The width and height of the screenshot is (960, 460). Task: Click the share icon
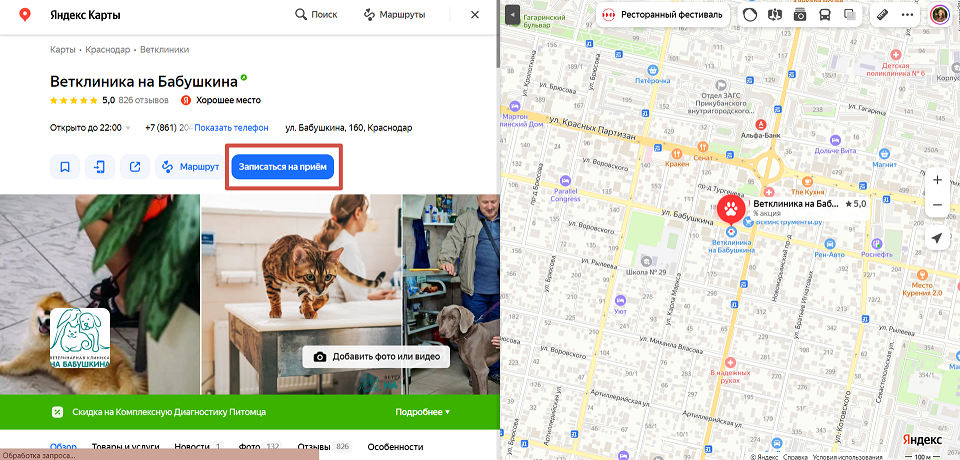point(135,167)
